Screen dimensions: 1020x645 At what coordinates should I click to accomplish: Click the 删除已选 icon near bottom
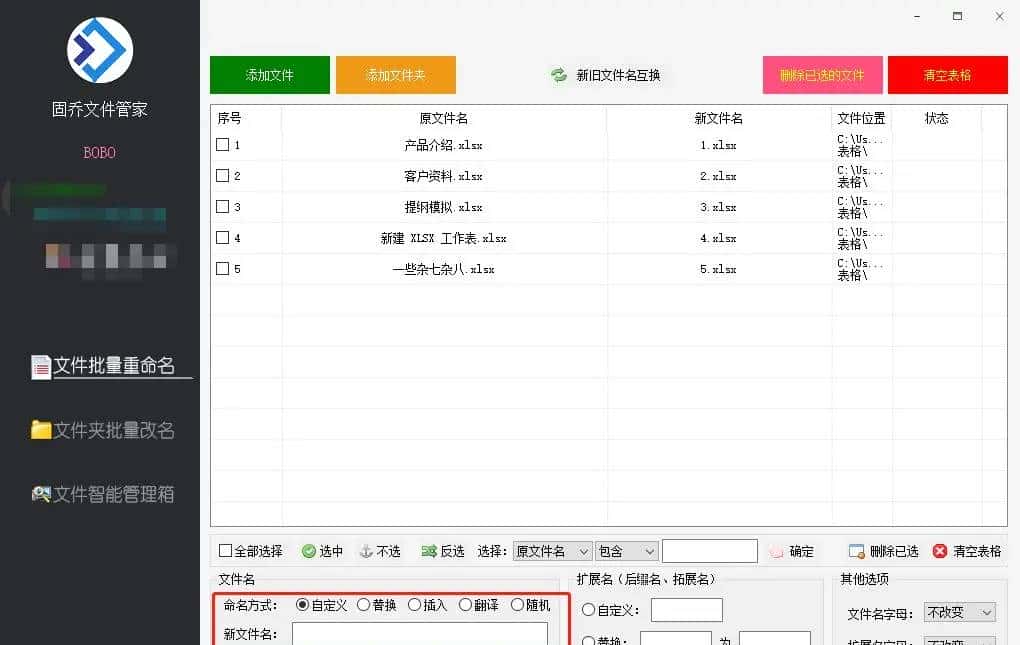(855, 550)
